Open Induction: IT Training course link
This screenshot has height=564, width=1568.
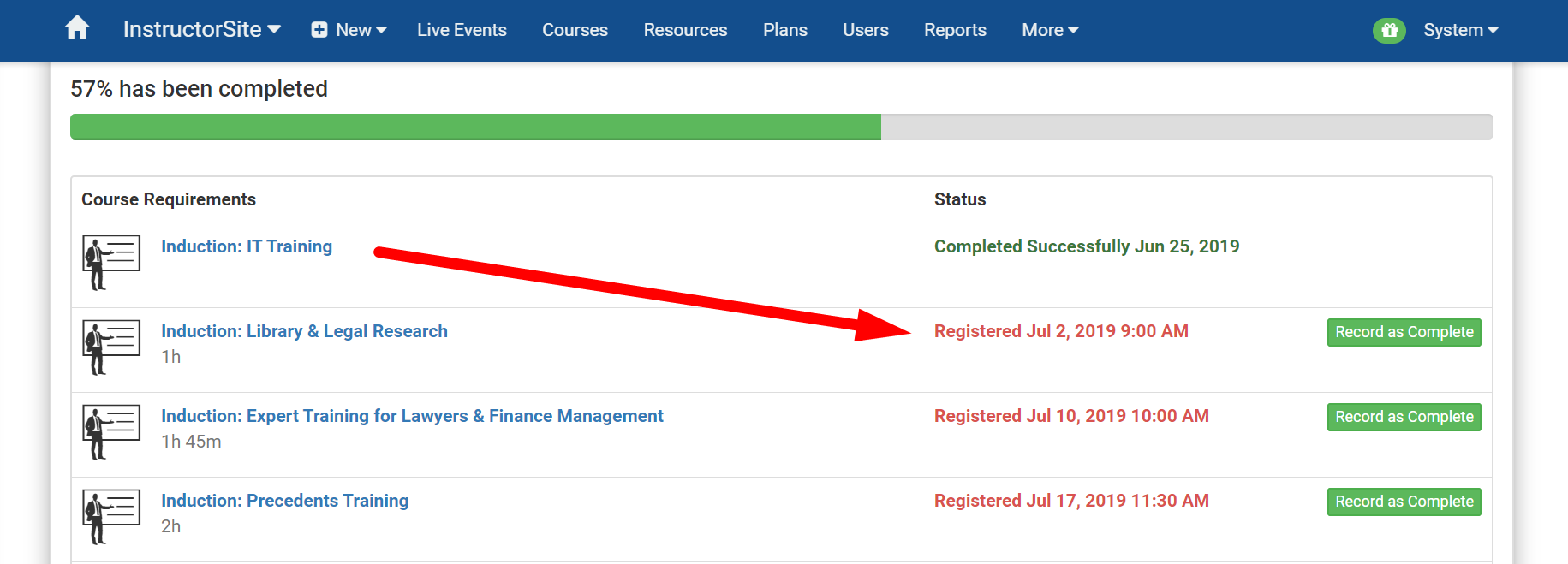pos(247,246)
